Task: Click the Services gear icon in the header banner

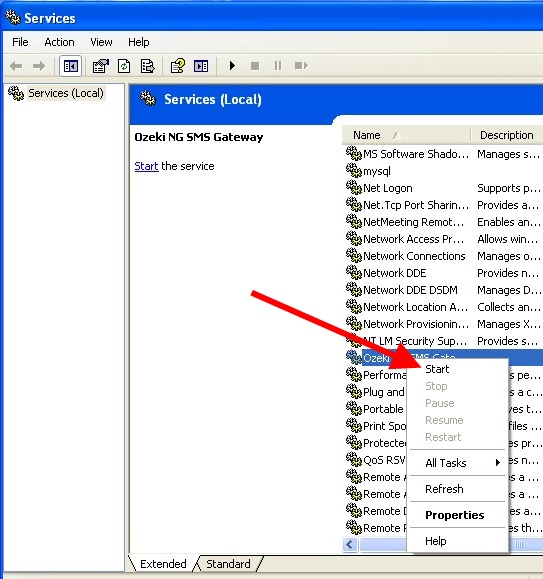Action: [148, 98]
